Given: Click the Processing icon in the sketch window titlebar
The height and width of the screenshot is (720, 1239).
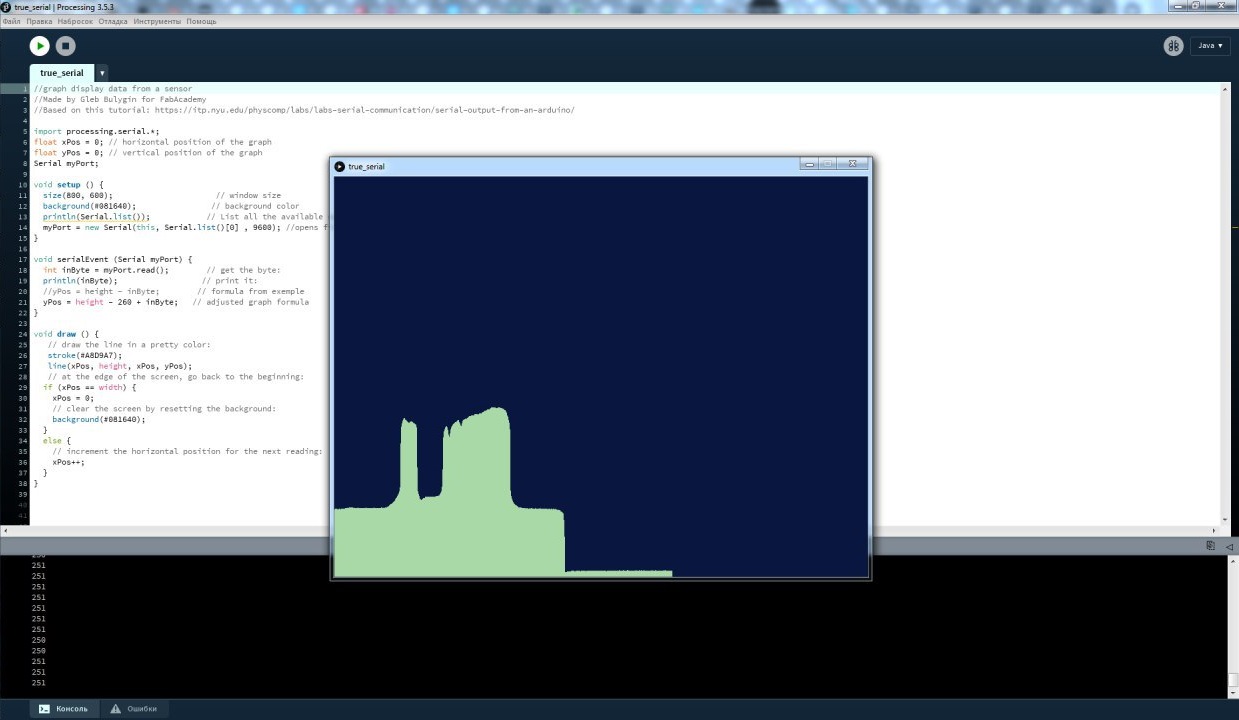Looking at the screenshot, I should tap(339, 166).
